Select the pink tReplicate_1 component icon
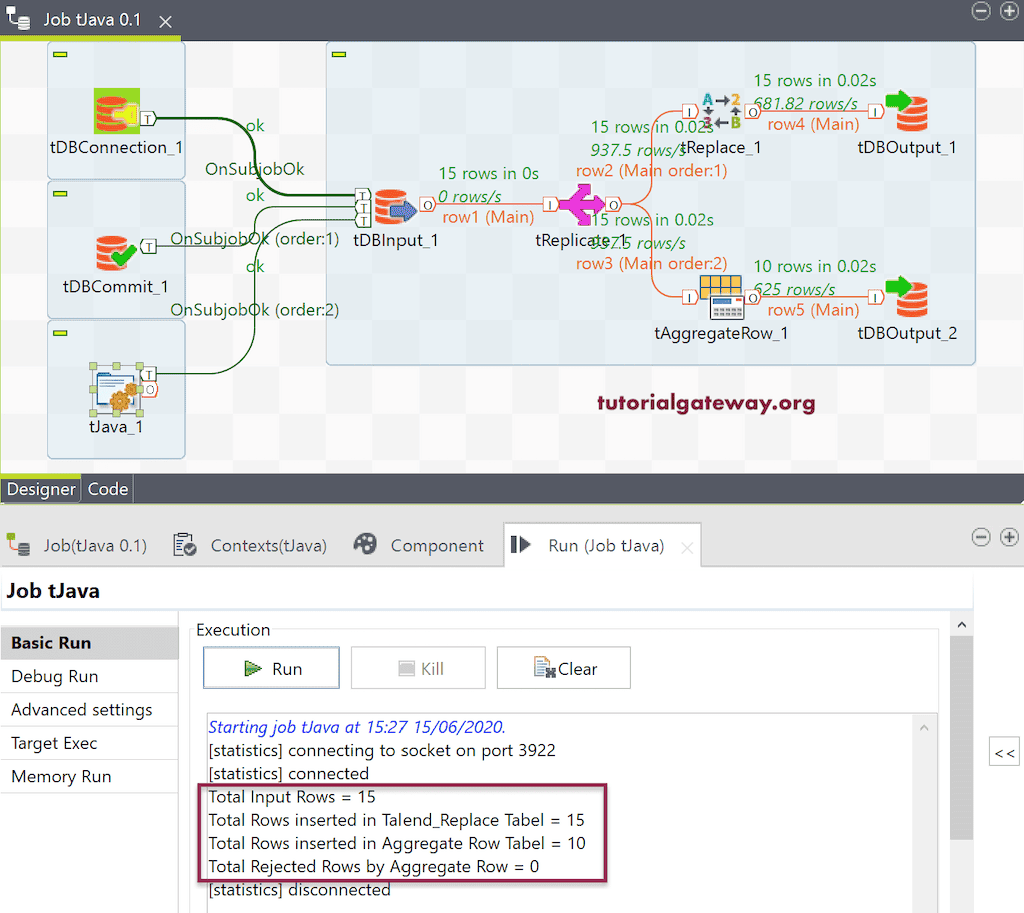 pyautogui.click(x=583, y=205)
